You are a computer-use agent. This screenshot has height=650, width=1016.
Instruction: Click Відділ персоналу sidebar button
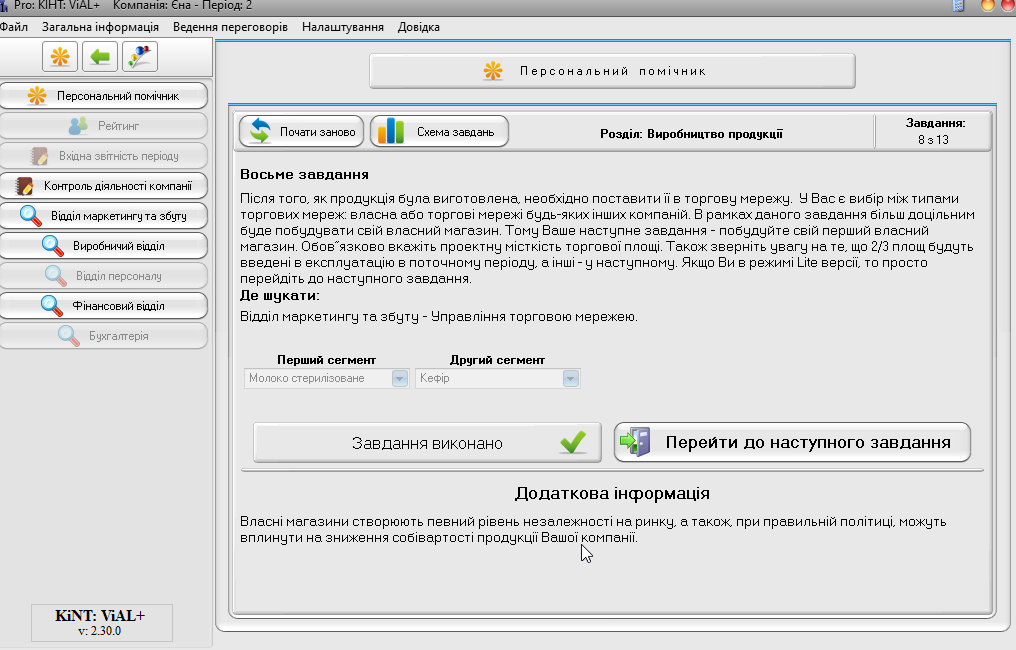[104, 276]
